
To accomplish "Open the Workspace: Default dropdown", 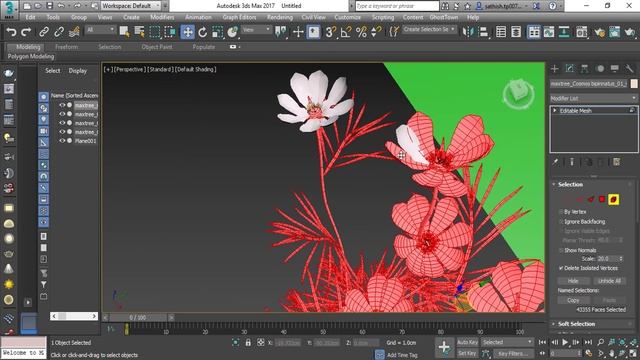I will 131,6.
